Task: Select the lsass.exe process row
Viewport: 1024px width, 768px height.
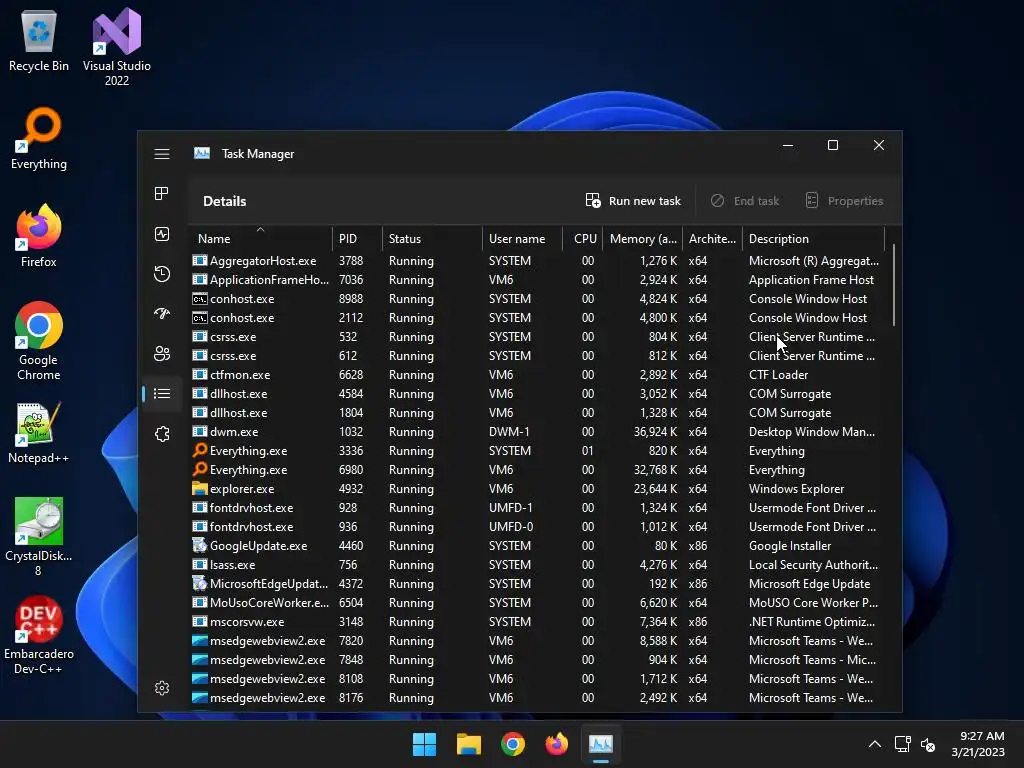Action: click(x=539, y=564)
